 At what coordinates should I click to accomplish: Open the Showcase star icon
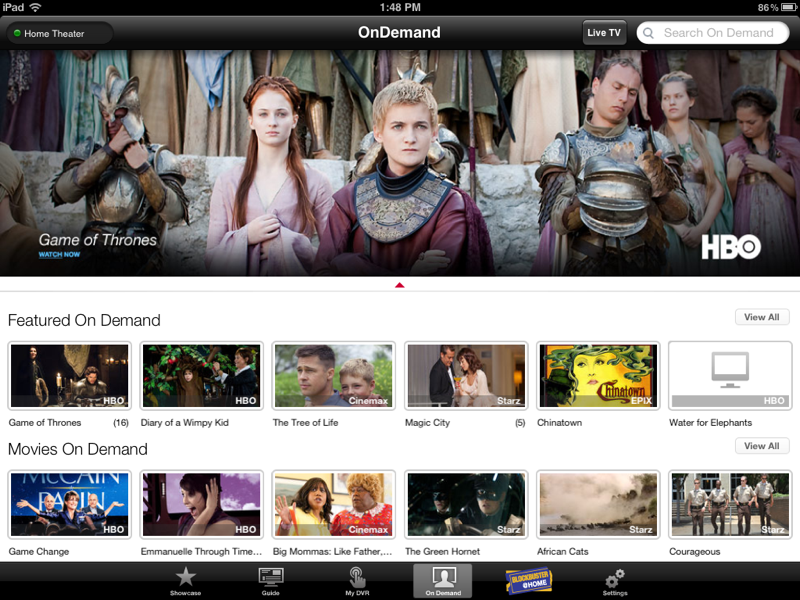(185, 577)
